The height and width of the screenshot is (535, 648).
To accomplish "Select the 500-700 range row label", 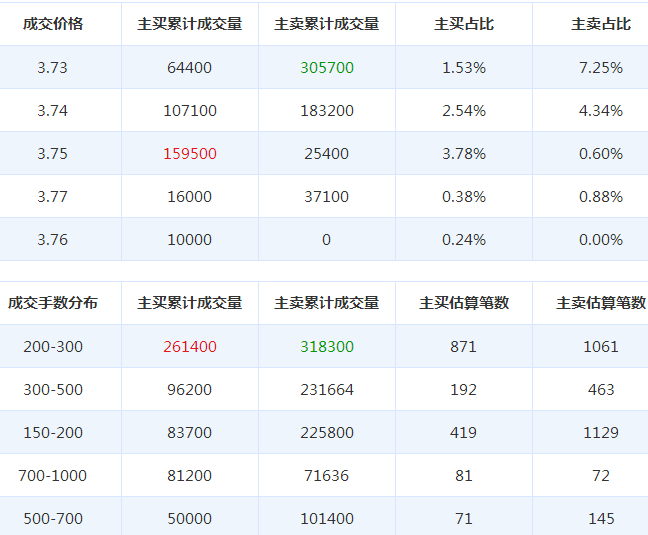I will click(x=53, y=518).
